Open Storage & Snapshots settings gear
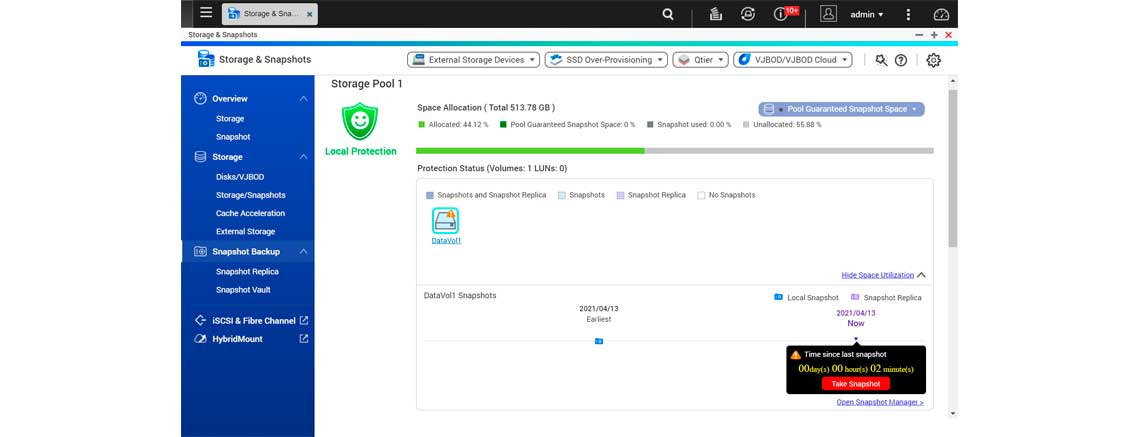The image size is (1140, 437). [933, 60]
